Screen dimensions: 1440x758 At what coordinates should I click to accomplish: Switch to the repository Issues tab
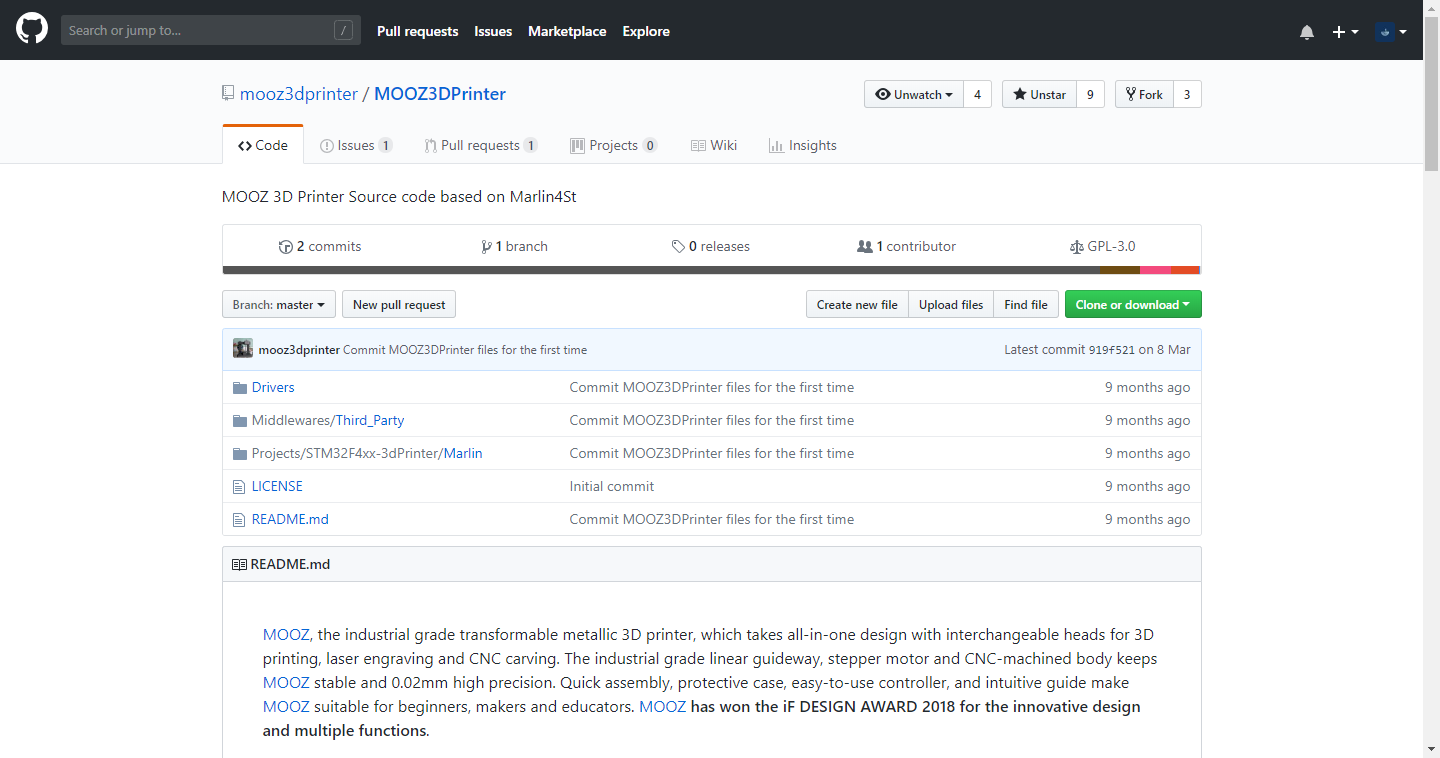[356, 145]
